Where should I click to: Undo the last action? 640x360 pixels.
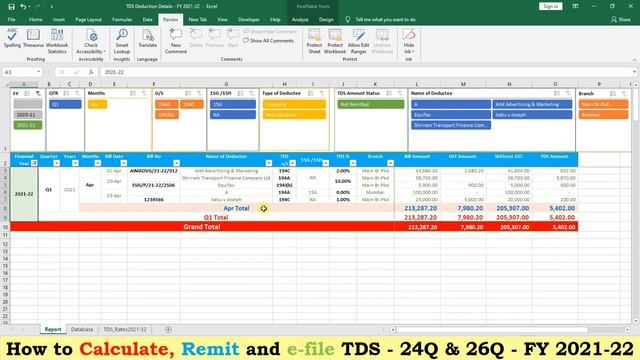point(23,7)
